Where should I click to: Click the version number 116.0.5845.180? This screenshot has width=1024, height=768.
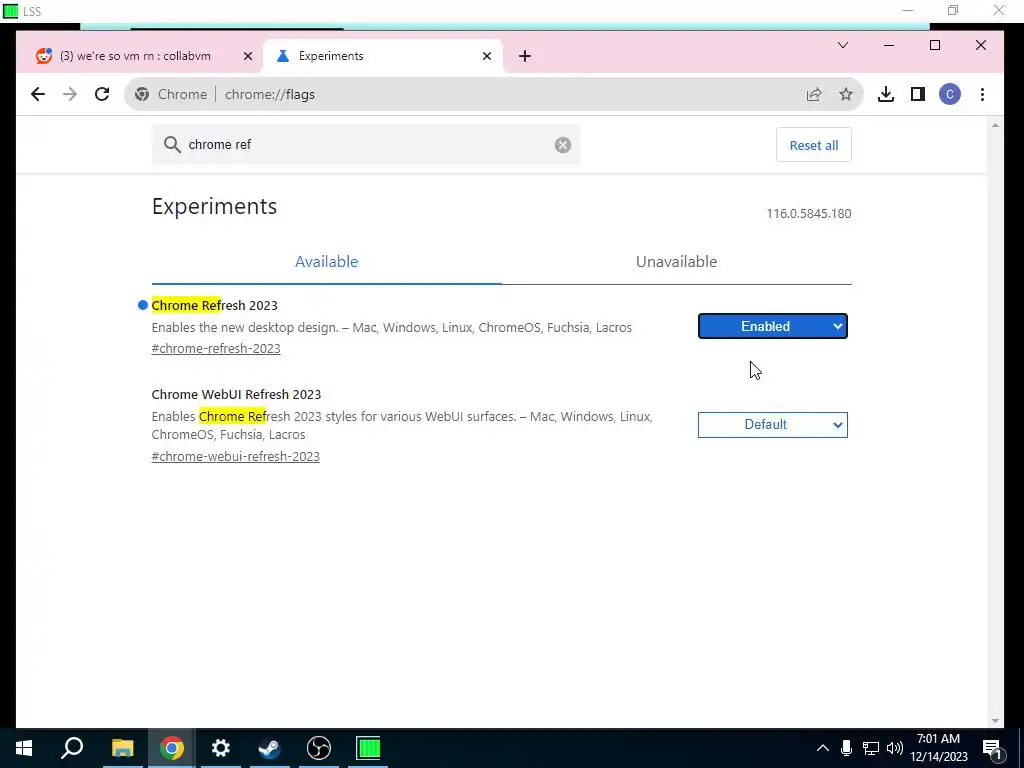click(x=808, y=214)
